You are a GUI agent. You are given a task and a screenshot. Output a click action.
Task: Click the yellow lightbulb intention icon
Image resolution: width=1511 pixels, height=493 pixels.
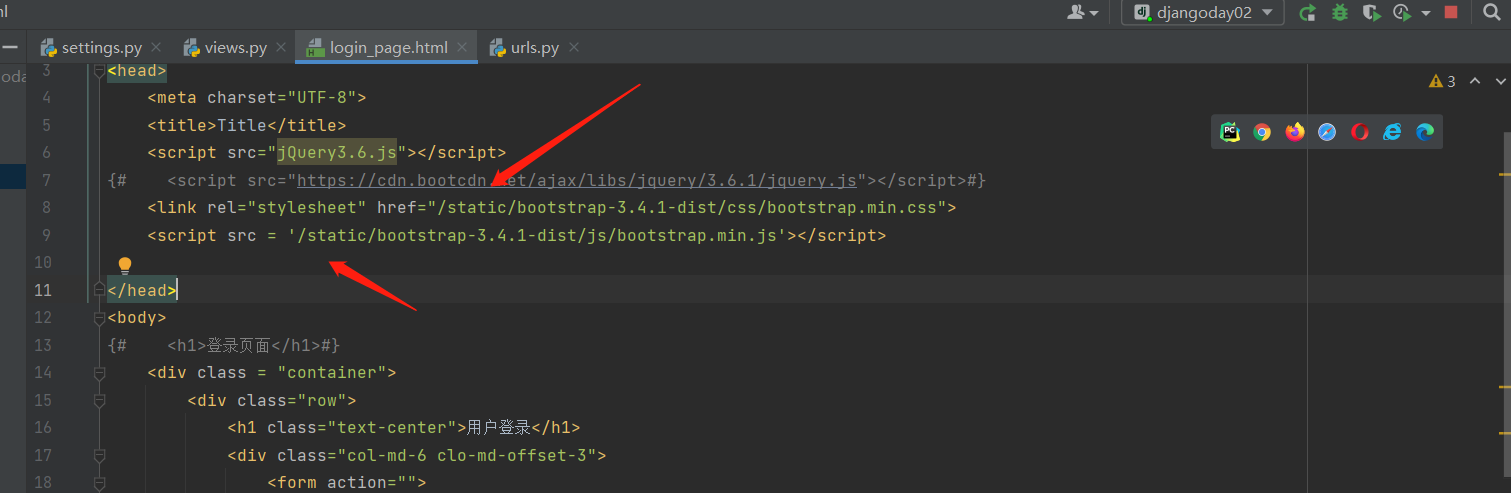pos(125,265)
